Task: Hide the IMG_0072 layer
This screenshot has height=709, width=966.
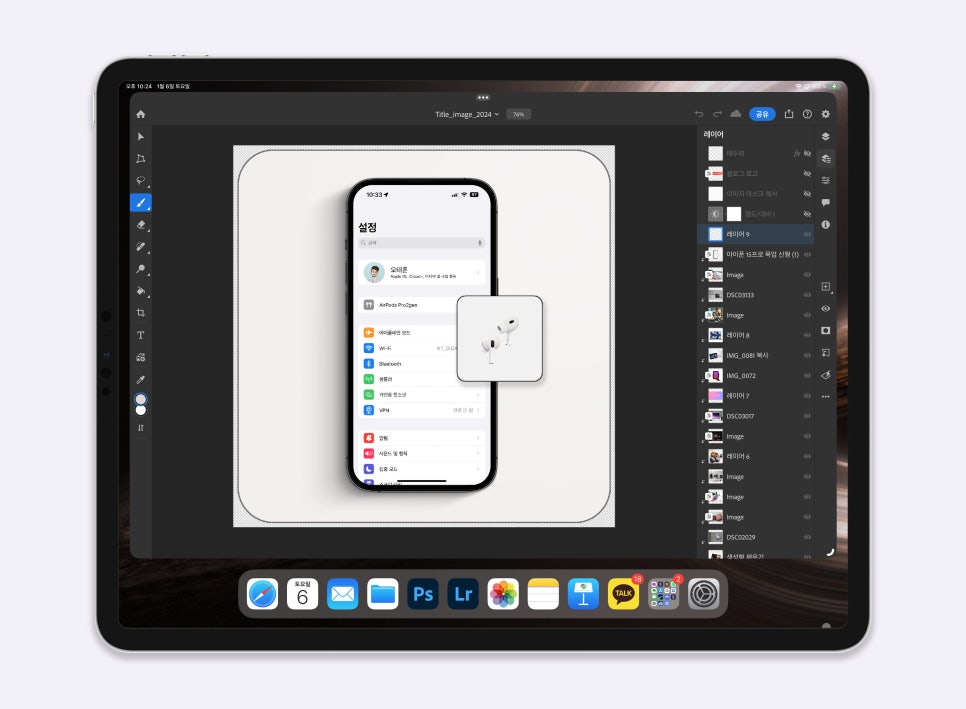Action: pos(807,376)
